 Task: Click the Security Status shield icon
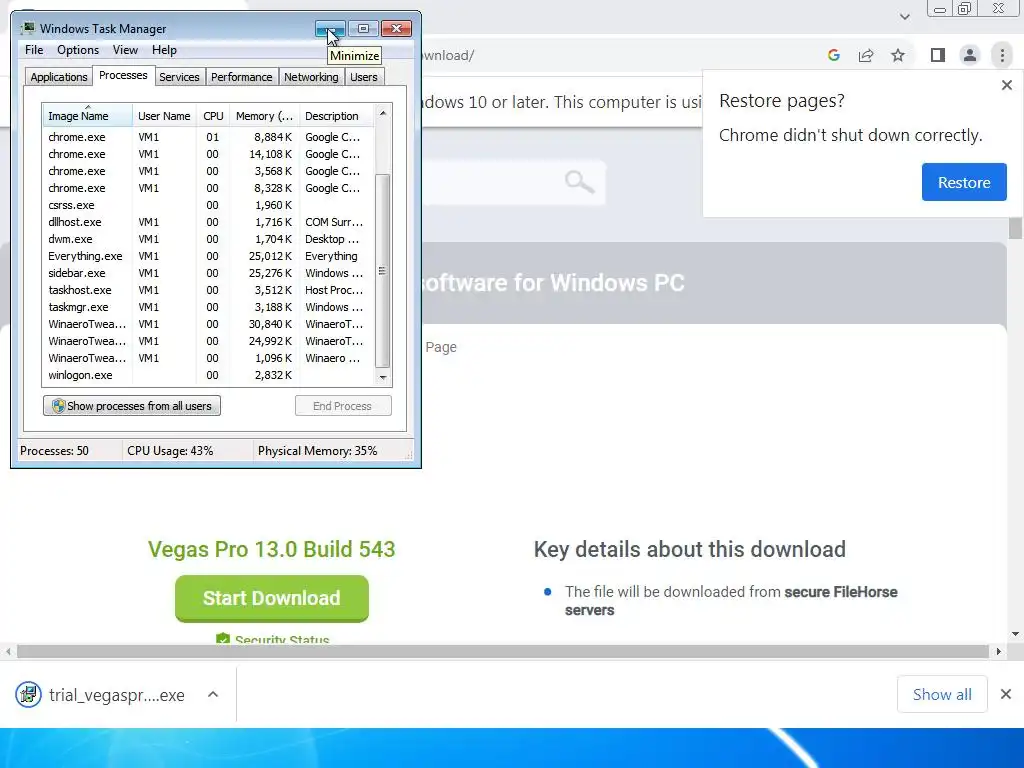(x=223, y=639)
